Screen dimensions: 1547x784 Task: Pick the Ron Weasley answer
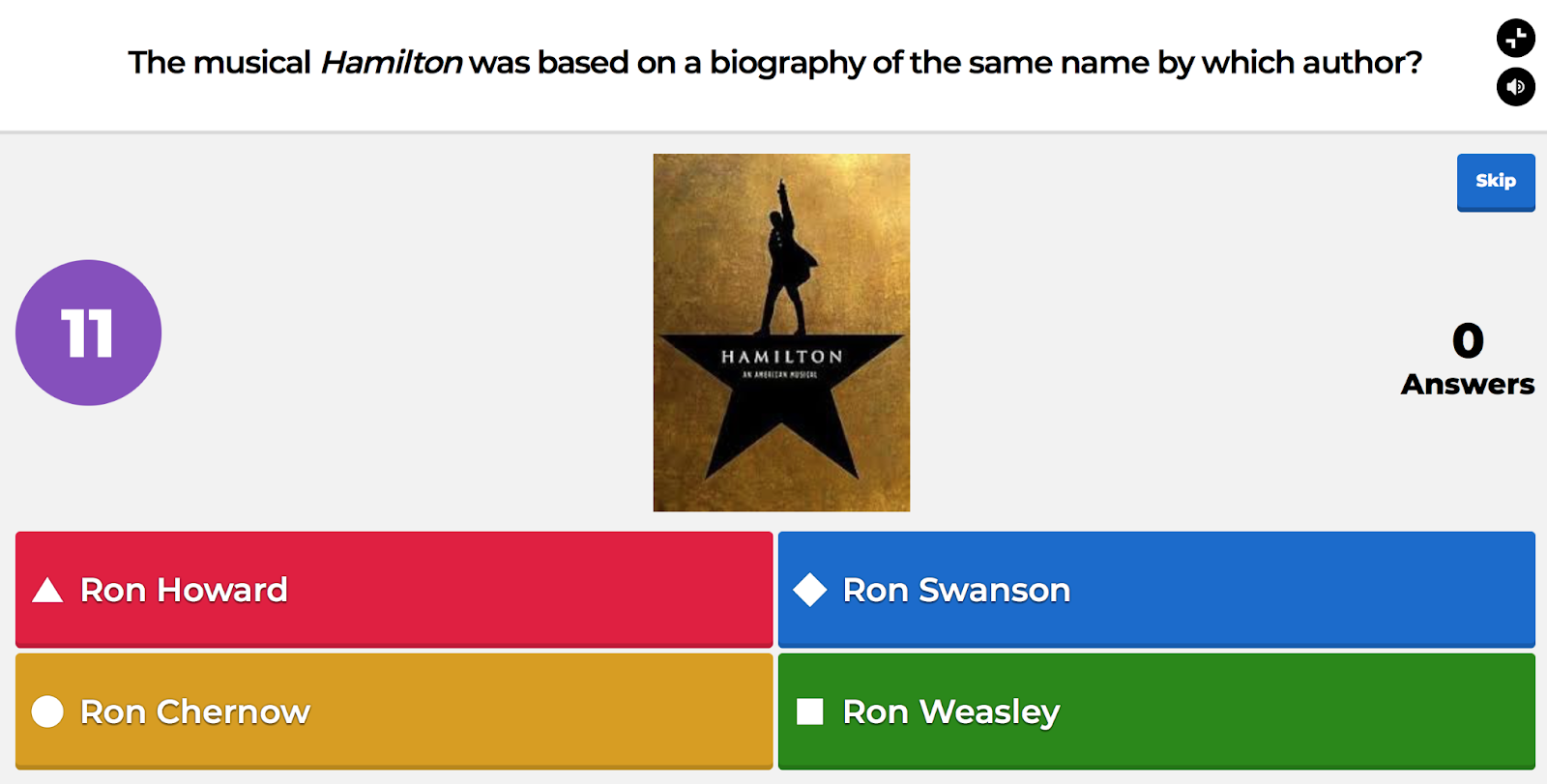click(x=1156, y=711)
